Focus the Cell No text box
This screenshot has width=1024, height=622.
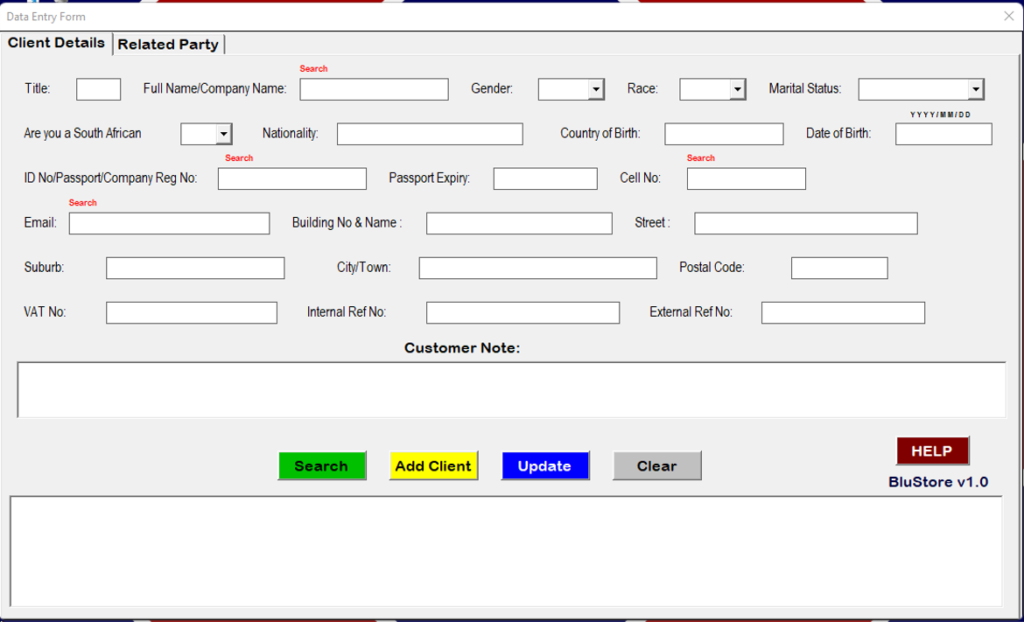pyautogui.click(x=746, y=179)
